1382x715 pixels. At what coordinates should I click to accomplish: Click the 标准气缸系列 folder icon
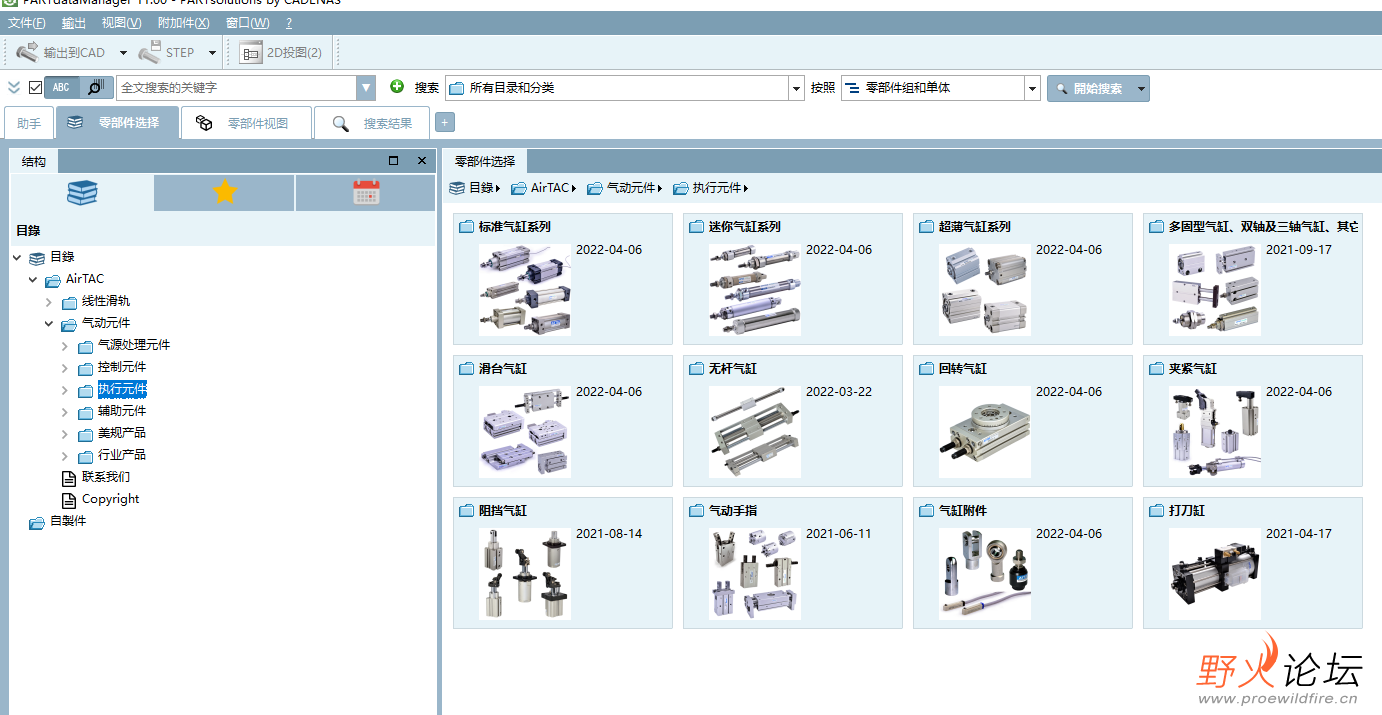pyautogui.click(x=466, y=227)
